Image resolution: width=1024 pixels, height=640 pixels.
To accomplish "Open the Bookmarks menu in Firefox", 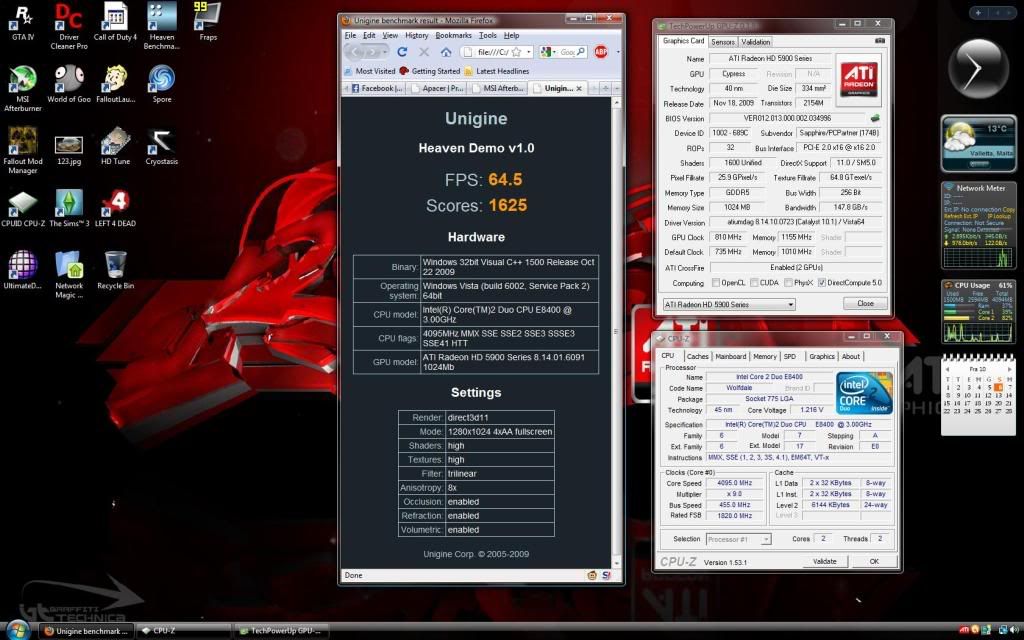I will pyautogui.click(x=453, y=35).
